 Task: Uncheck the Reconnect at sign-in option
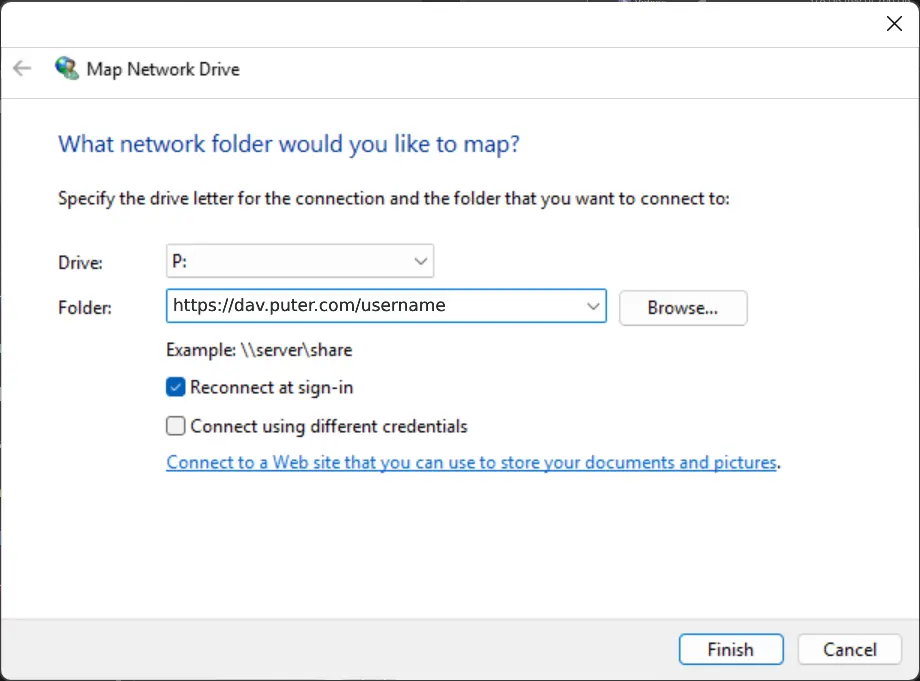[x=175, y=387]
